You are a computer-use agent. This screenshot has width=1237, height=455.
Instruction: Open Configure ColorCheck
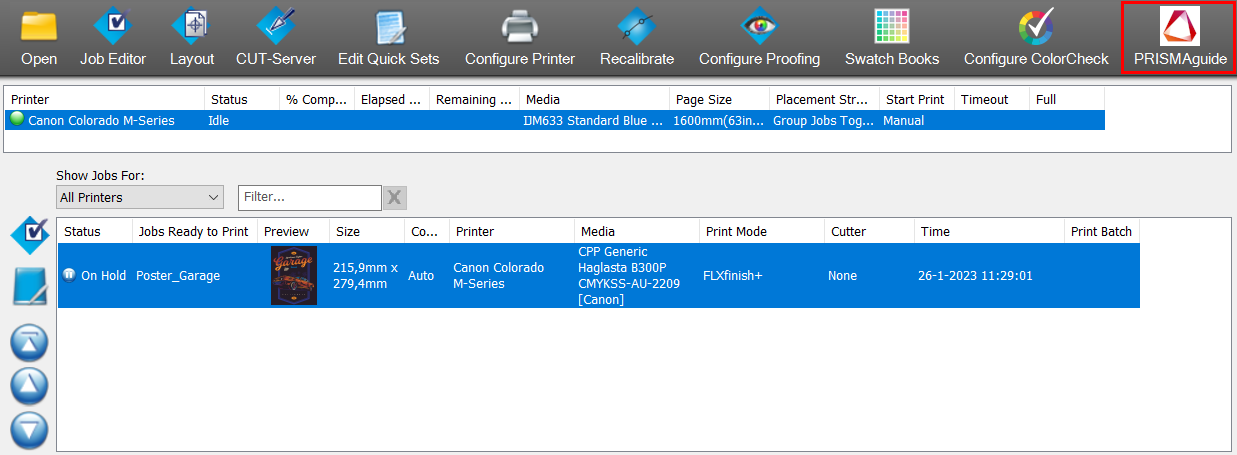tap(1036, 27)
